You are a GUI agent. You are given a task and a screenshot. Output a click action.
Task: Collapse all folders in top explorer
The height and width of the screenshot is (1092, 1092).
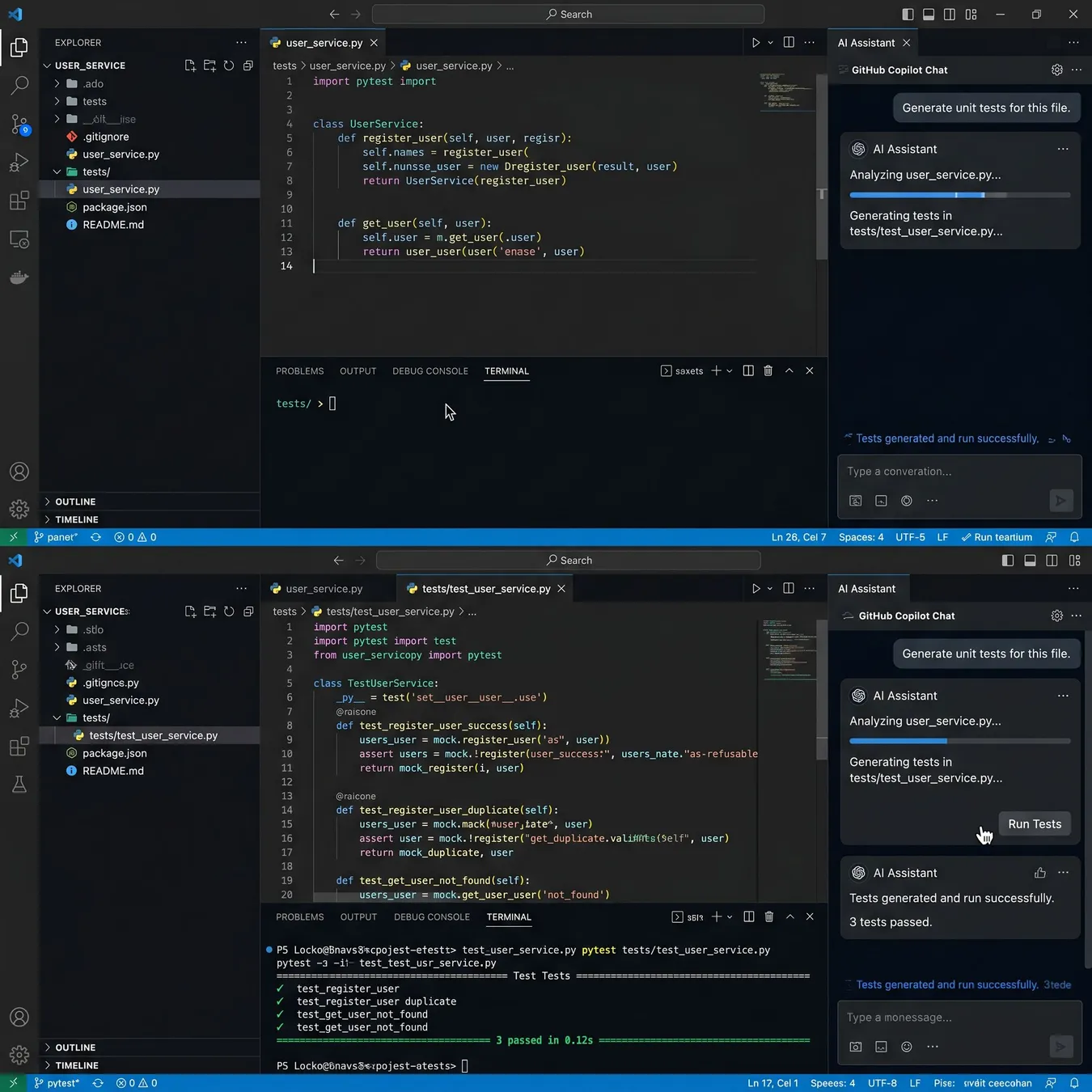[248, 66]
